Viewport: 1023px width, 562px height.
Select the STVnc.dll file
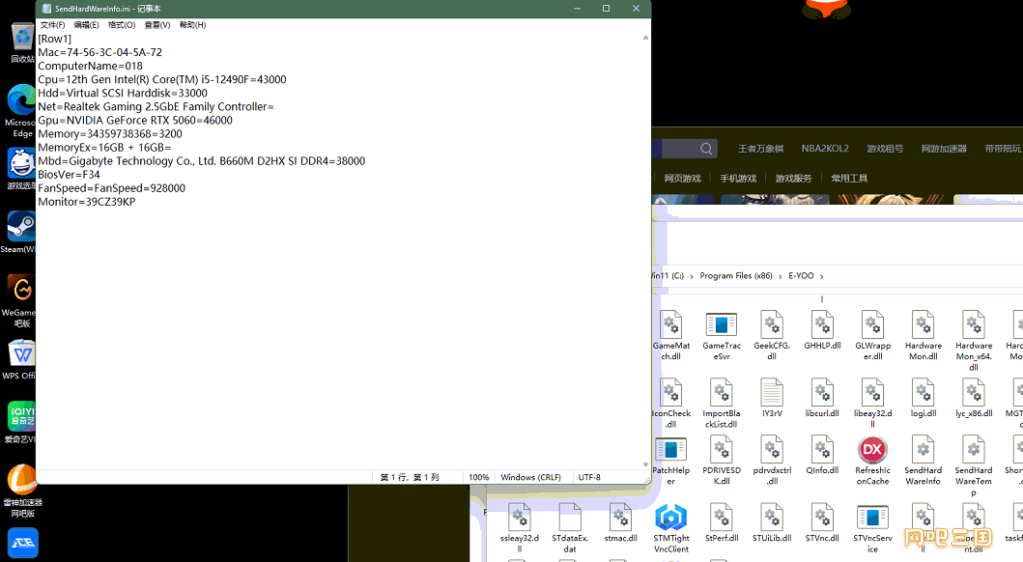pyautogui.click(x=822, y=523)
